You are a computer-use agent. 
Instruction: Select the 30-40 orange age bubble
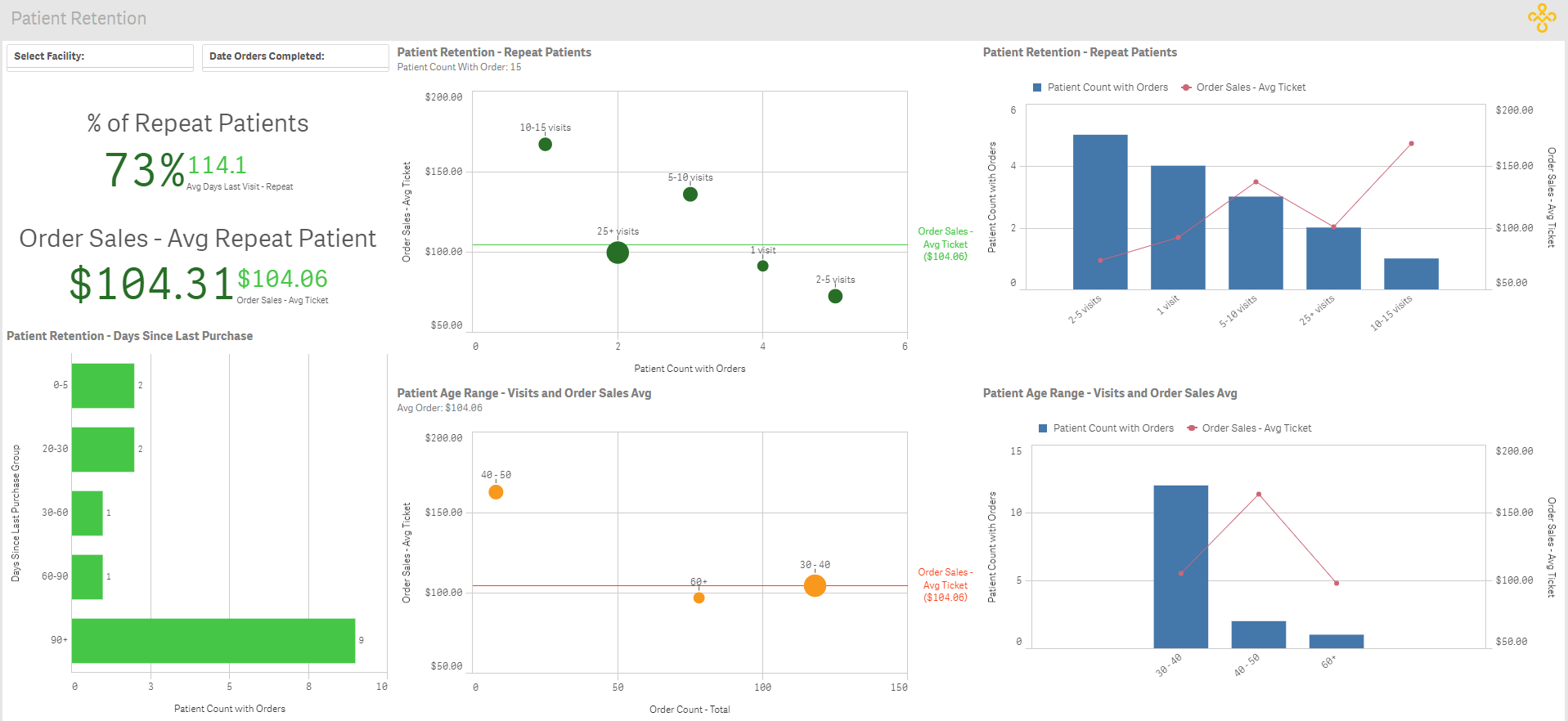815,585
